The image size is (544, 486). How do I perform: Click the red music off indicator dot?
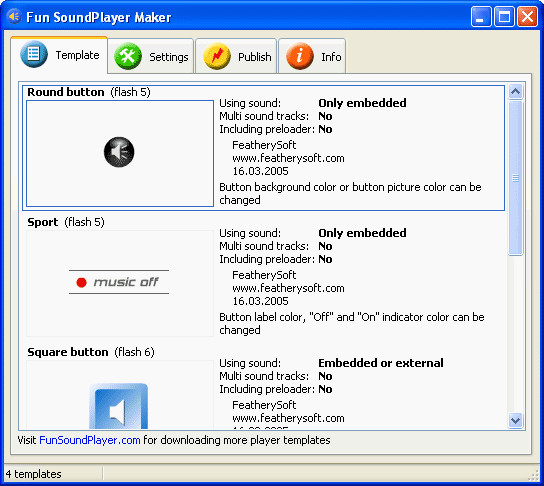tap(82, 282)
